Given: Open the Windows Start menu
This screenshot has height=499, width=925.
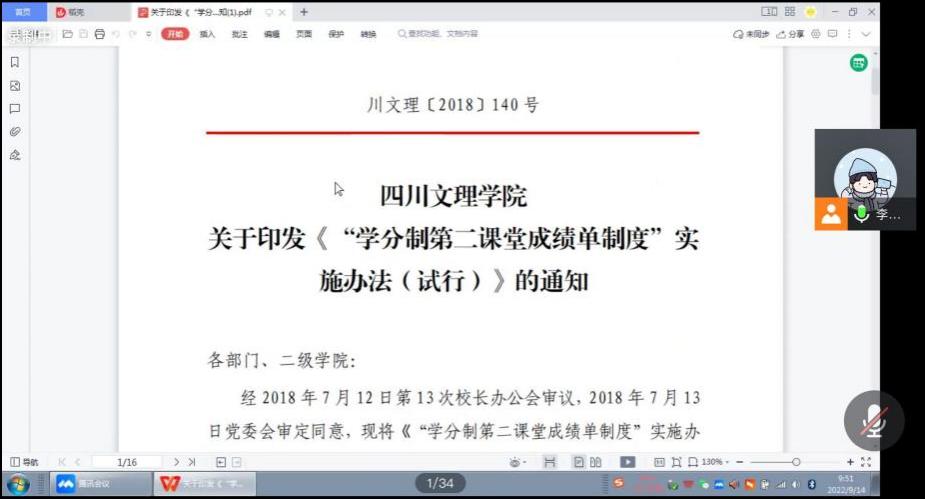Looking at the screenshot, I should [x=18, y=485].
